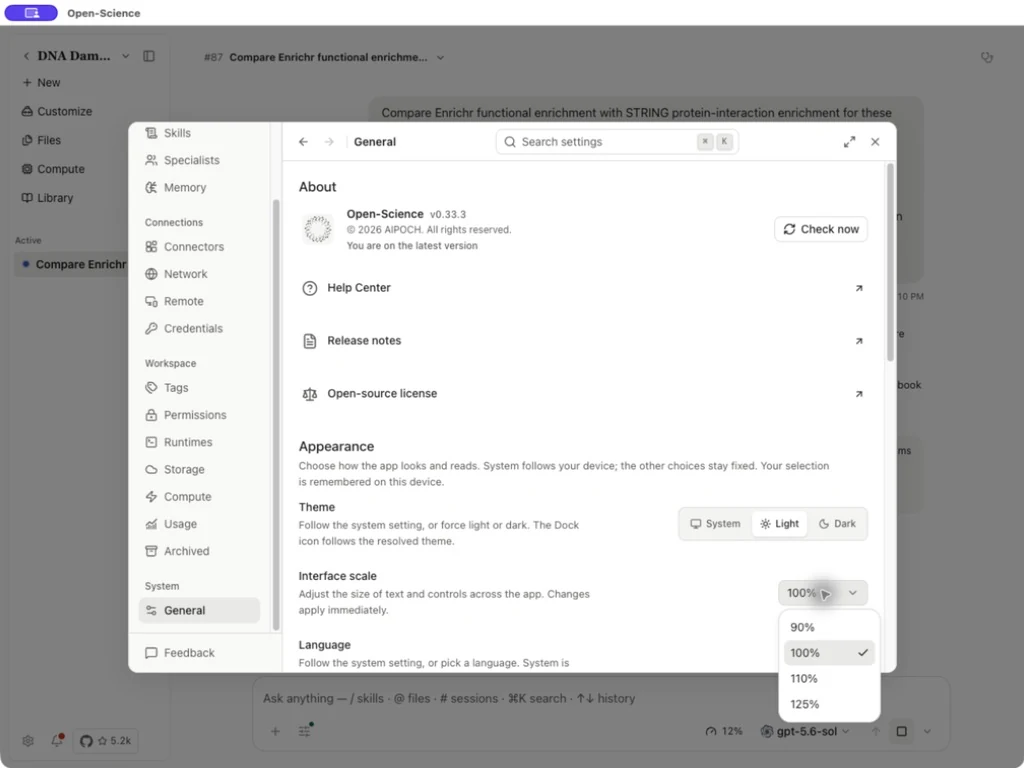Select System theme option
This screenshot has width=1024, height=768.
(716, 524)
